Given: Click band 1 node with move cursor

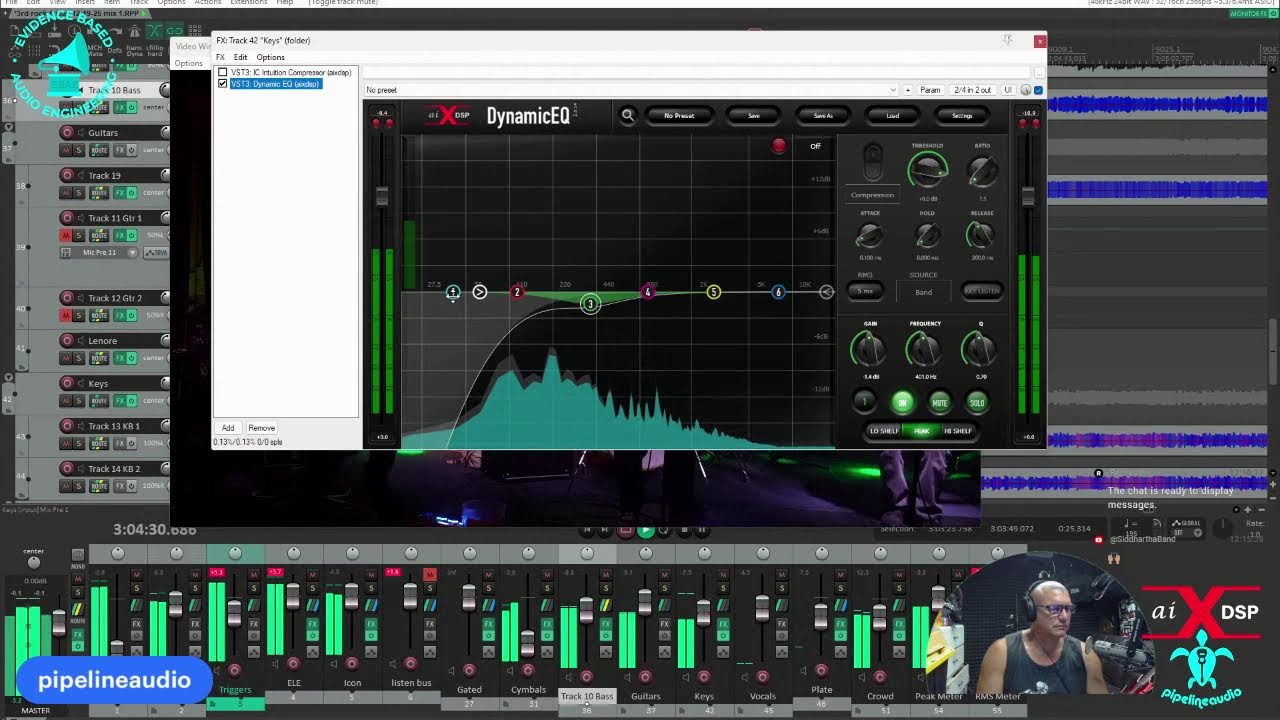Looking at the screenshot, I should point(453,292).
